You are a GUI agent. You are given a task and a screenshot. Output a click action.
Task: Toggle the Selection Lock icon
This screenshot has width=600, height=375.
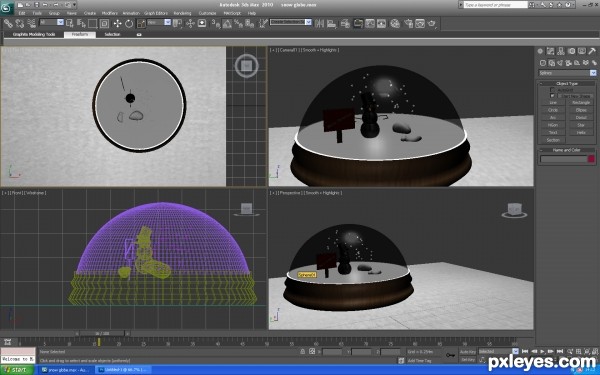[x=303, y=351]
